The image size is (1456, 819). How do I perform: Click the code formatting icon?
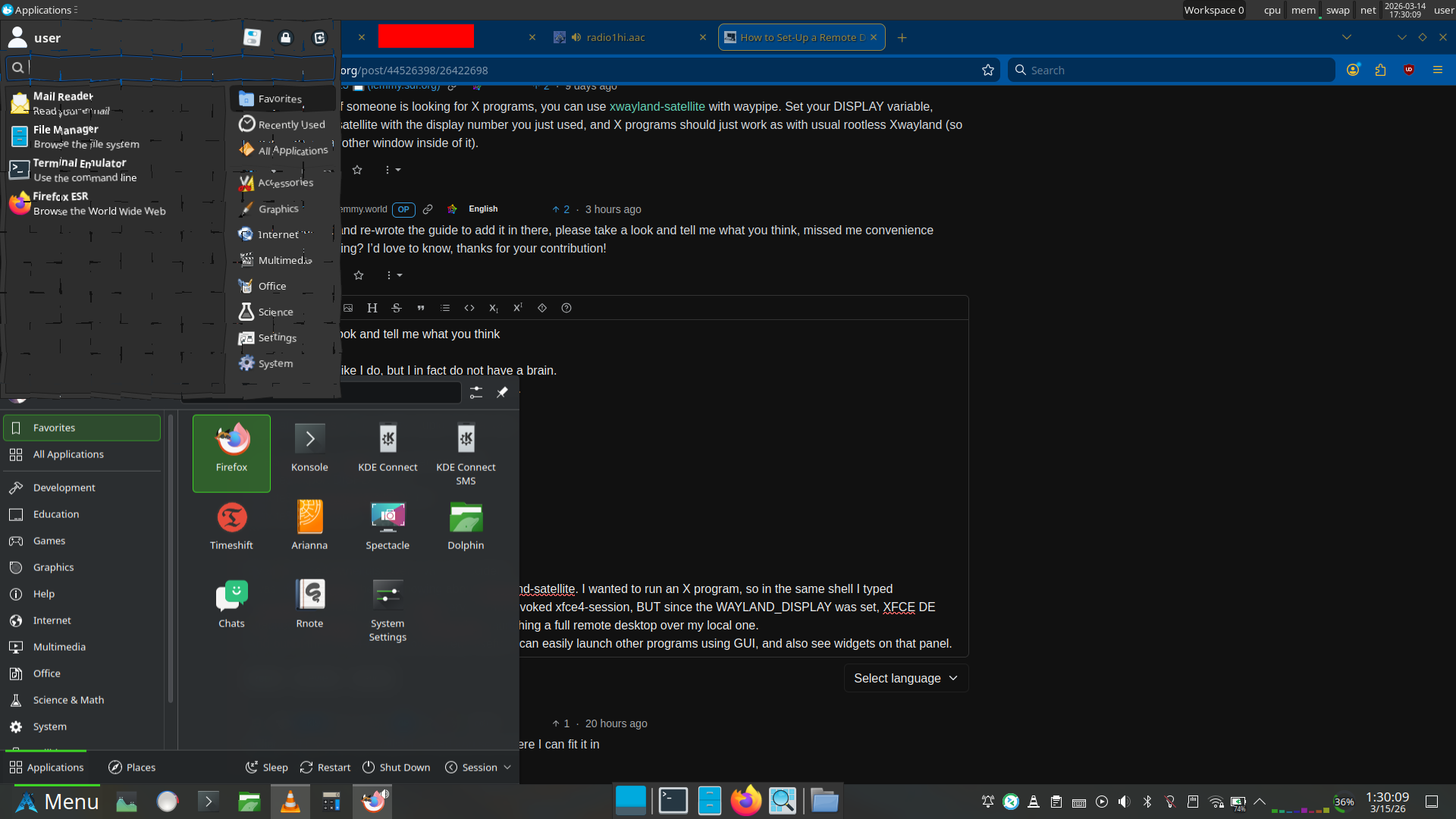(x=469, y=308)
